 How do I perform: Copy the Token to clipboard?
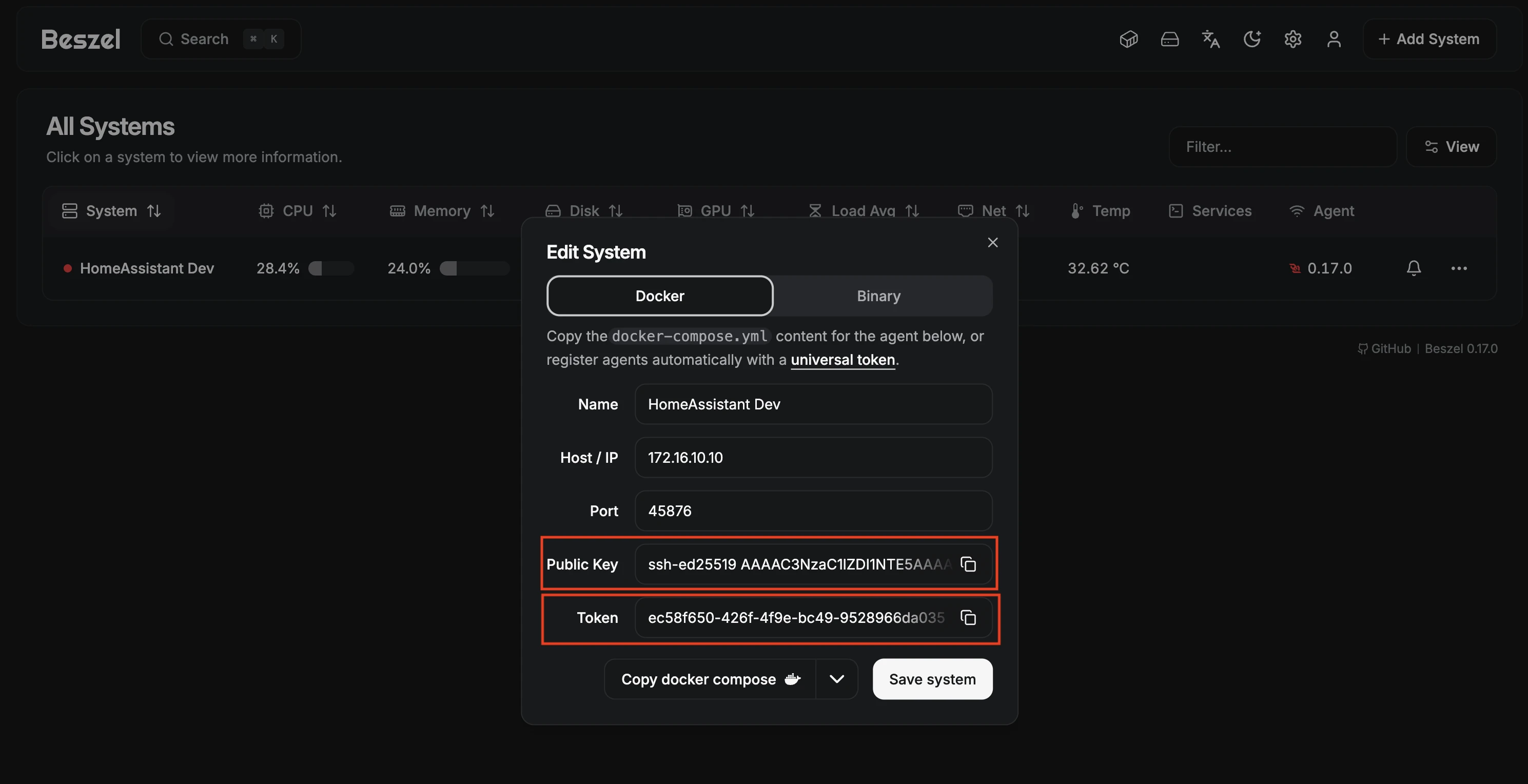(968, 617)
